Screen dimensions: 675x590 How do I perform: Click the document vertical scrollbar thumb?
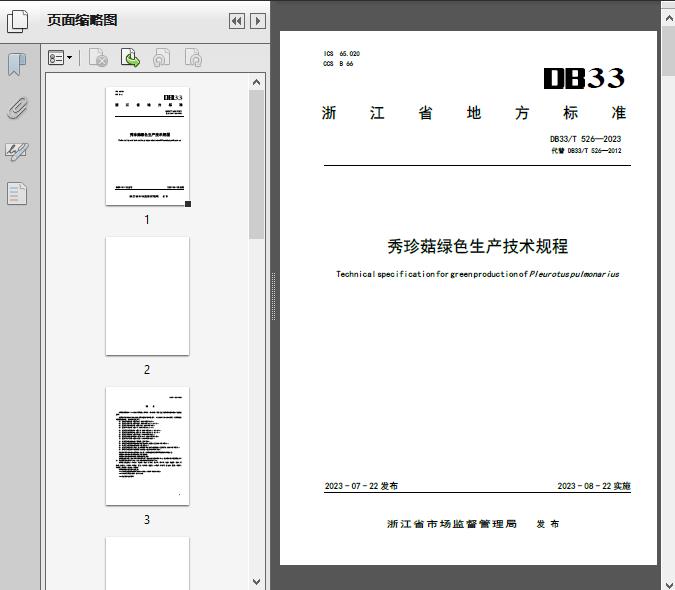(669, 51)
